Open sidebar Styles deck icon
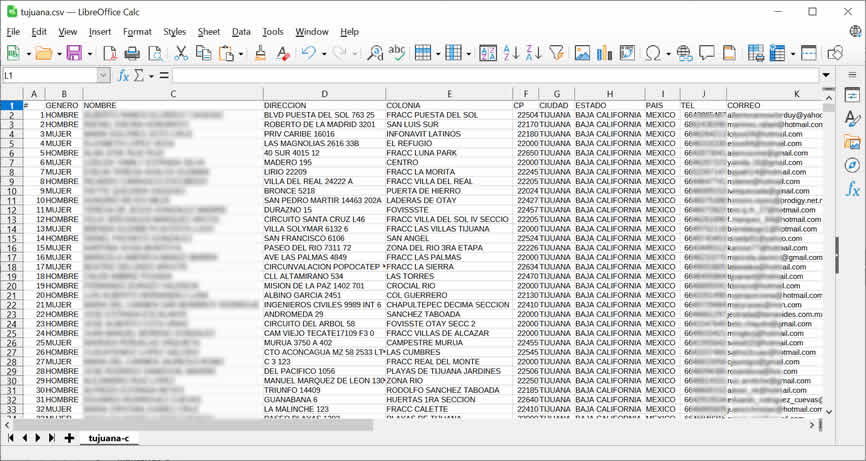866x461 pixels. 852,118
